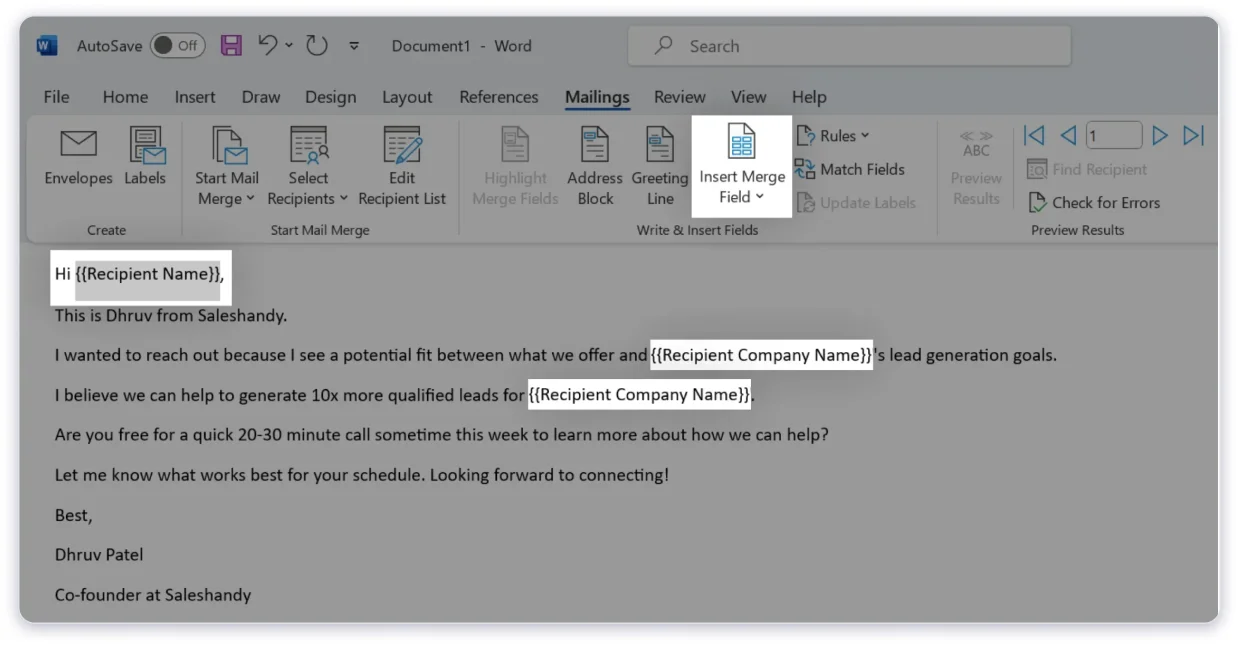Viewport: 1239px width, 646px height.
Task: Click the 'Let me know what works best' line
Action: coord(362,475)
